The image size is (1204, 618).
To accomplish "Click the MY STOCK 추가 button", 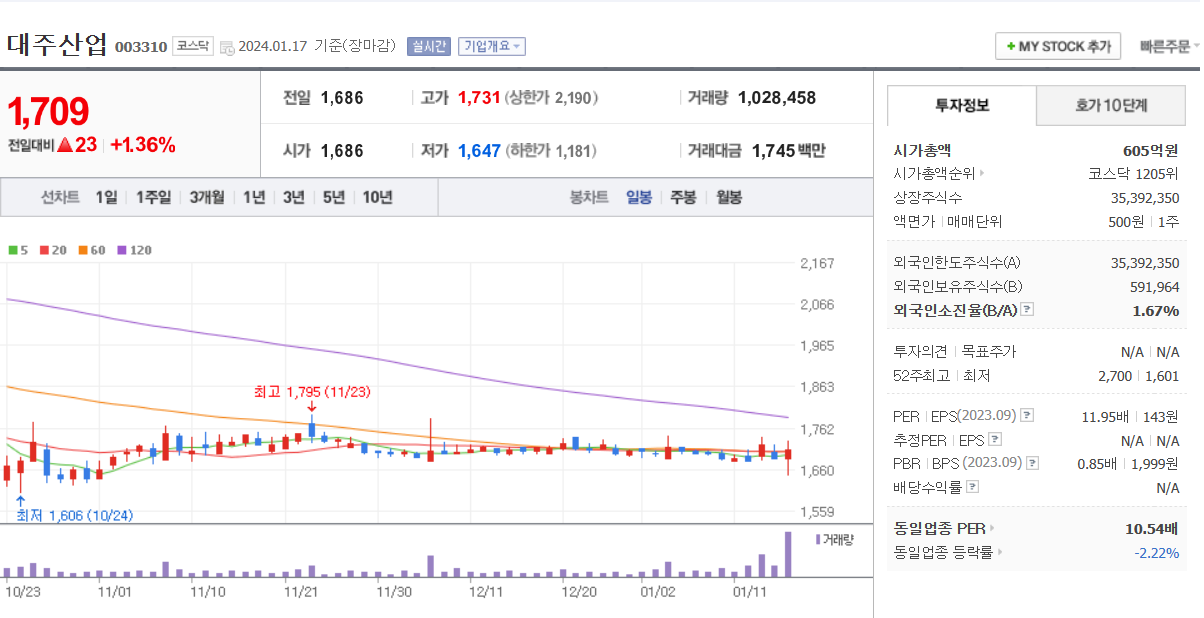I will (1058, 46).
